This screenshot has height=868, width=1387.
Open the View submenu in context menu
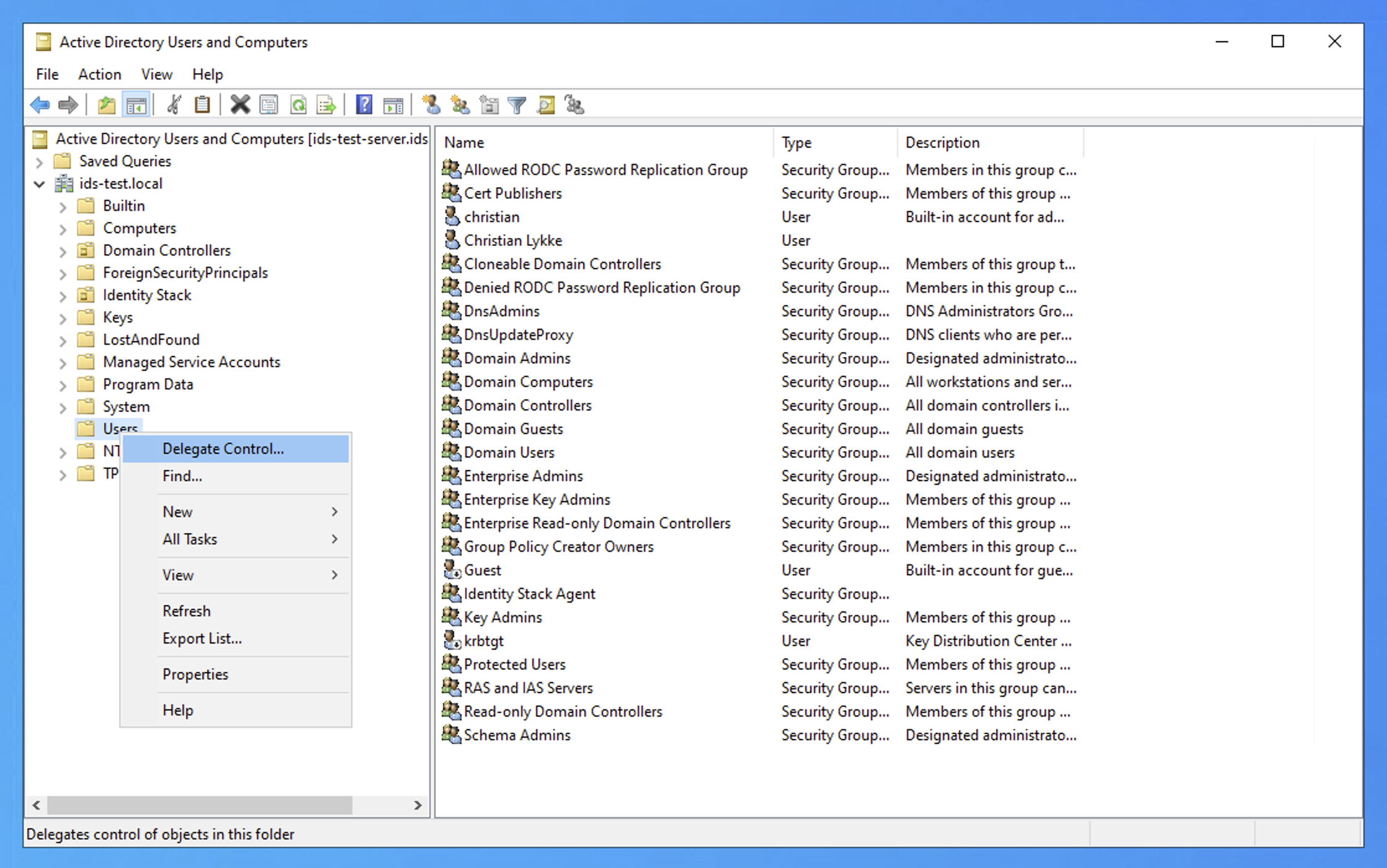(236, 575)
